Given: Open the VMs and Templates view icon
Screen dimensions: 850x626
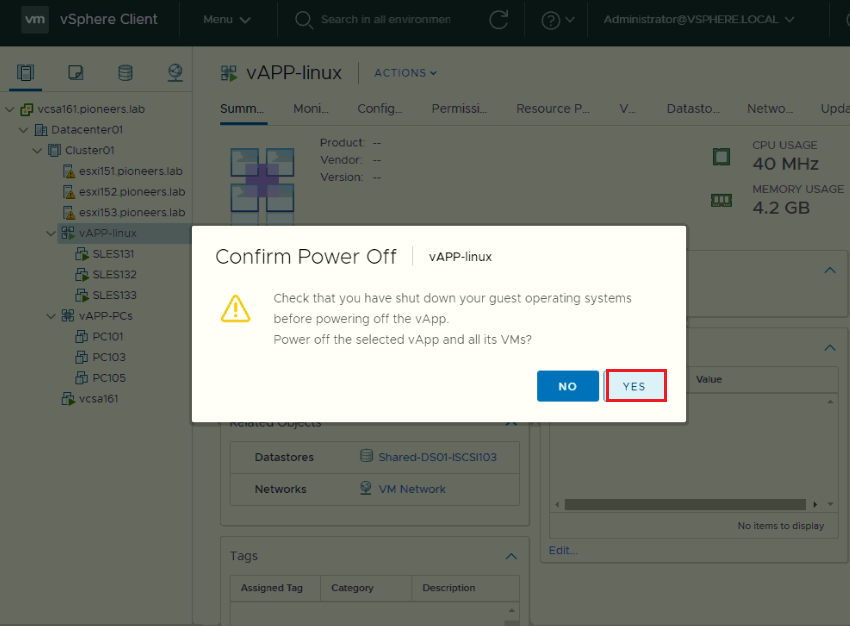Looking at the screenshot, I should click(x=75, y=73).
